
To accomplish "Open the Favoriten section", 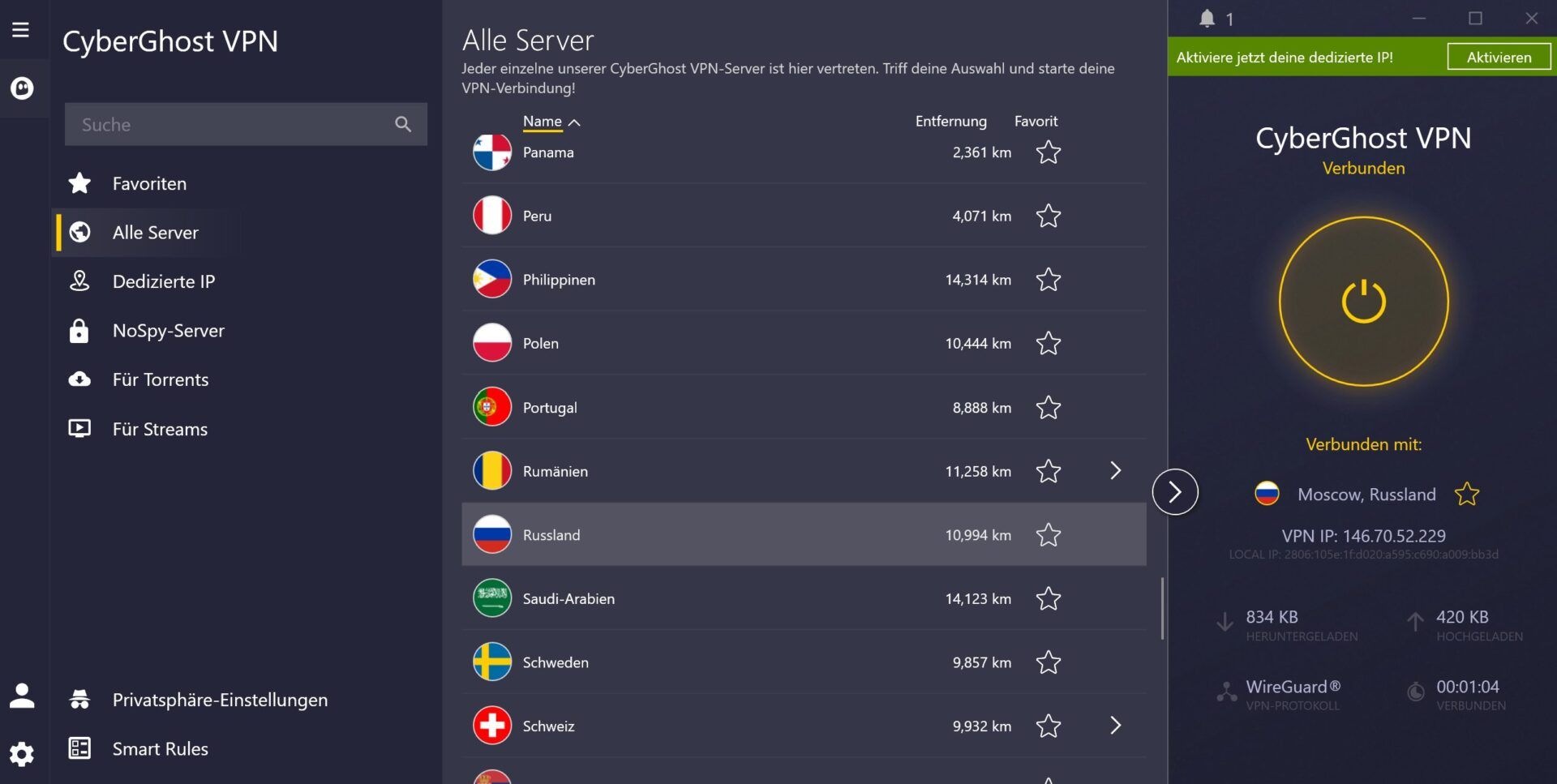I will [150, 183].
